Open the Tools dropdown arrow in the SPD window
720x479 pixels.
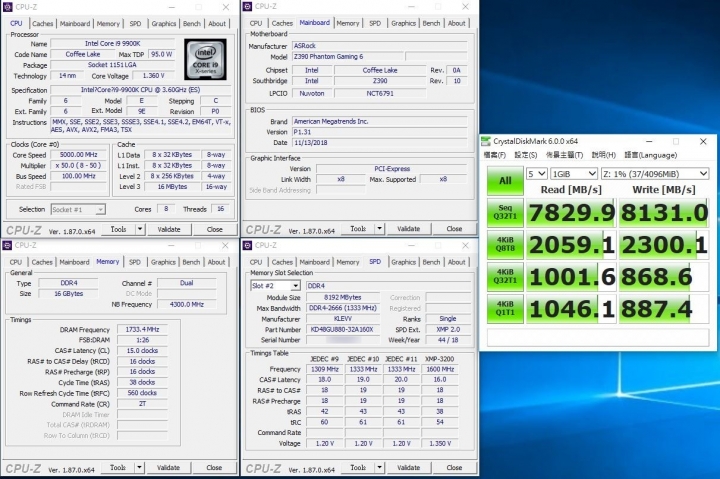[x=379, y=467]
